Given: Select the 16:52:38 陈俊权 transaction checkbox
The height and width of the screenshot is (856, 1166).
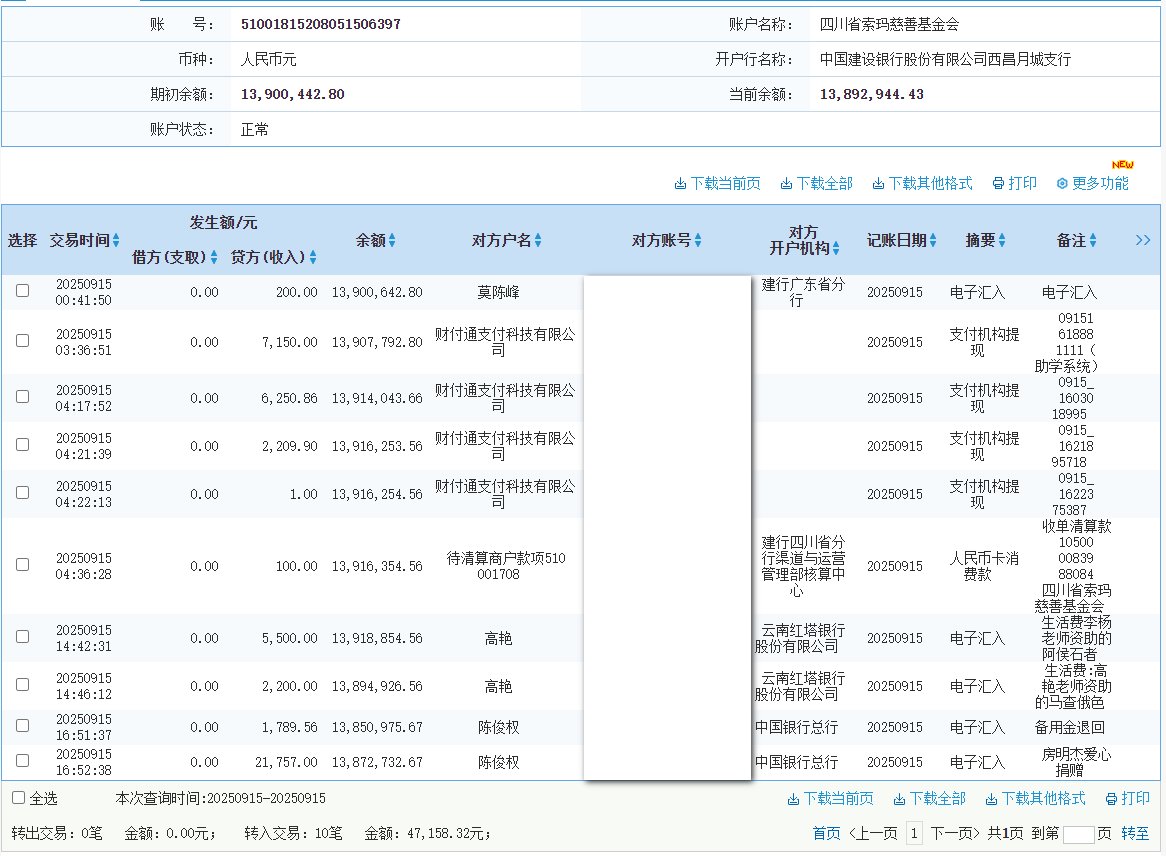Looking at the screenshot, I should coord(22,761).
